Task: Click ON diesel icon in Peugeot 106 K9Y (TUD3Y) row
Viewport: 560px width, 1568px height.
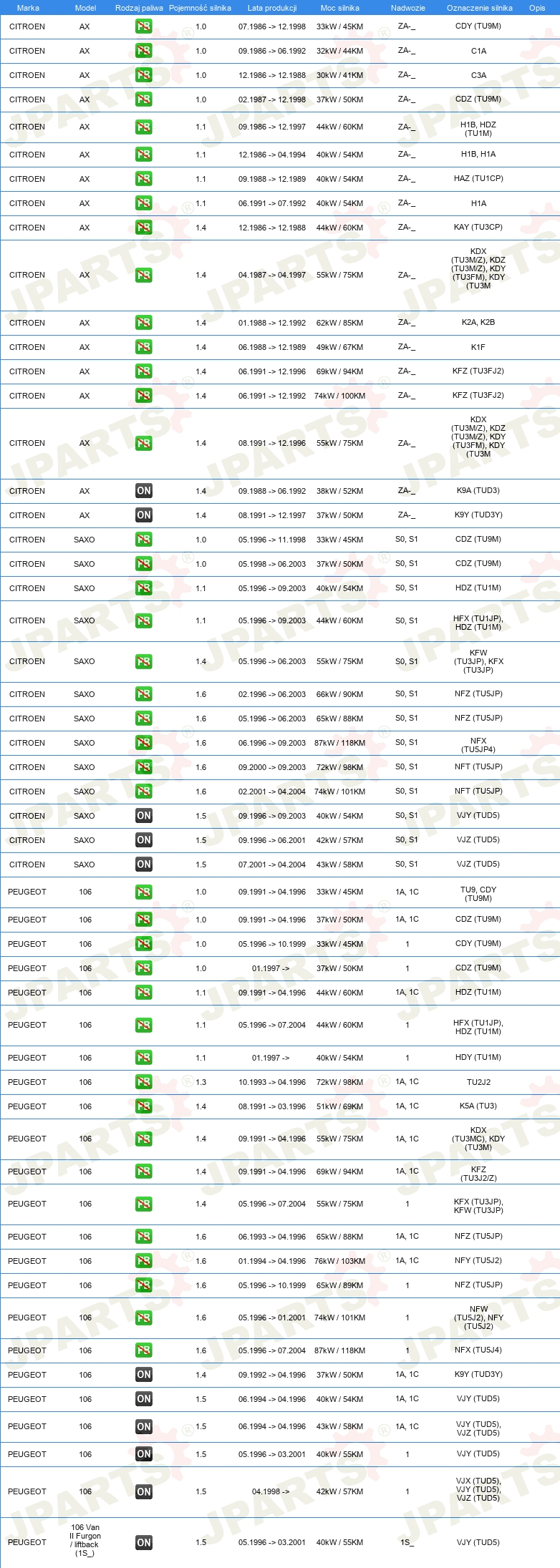Action: pyautogui.click(x=143, y=1375)
